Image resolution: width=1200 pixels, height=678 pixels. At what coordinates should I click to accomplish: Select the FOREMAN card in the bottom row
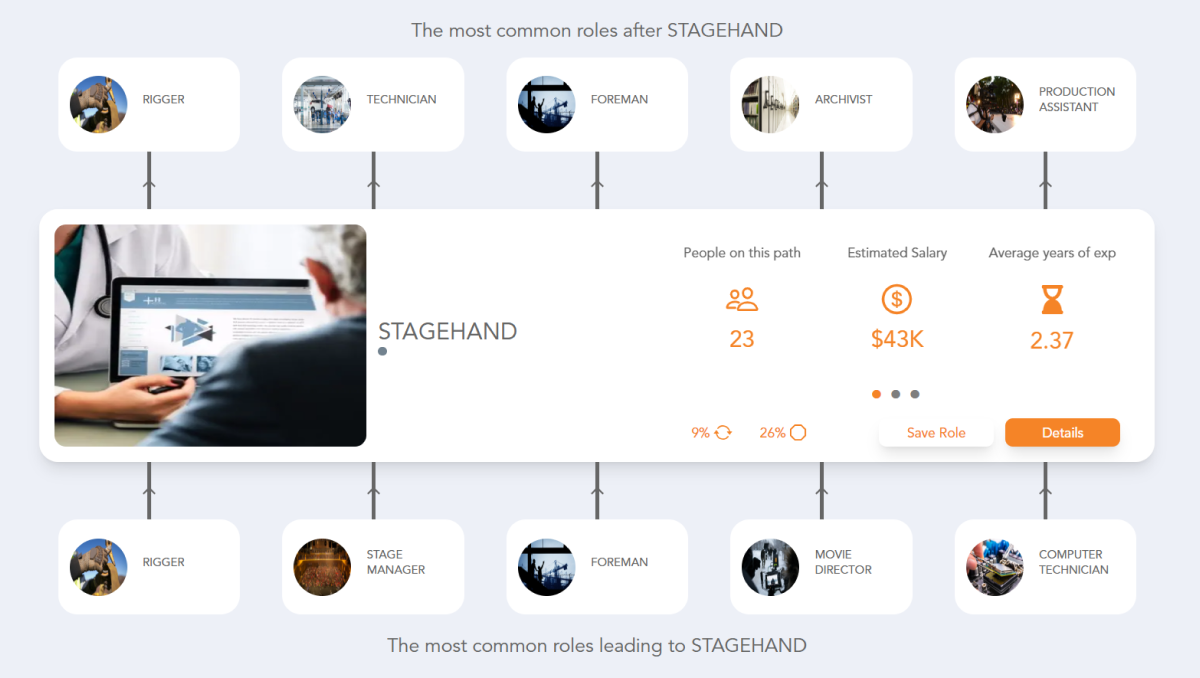click(596, 566)
